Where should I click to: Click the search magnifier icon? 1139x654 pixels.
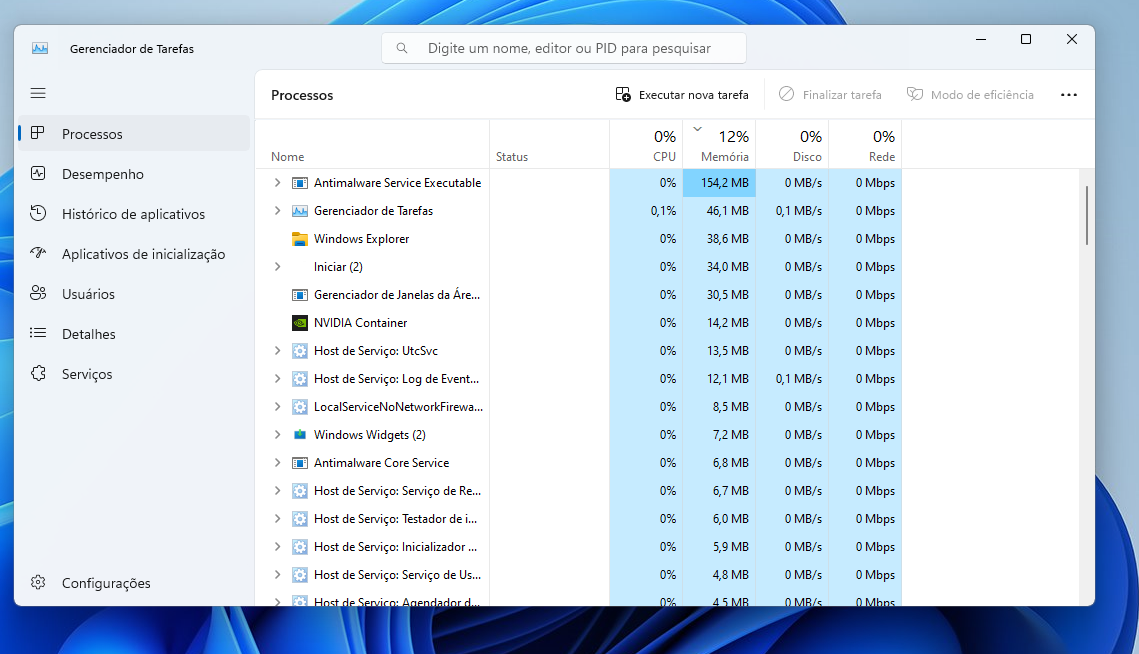click(402, 48)
